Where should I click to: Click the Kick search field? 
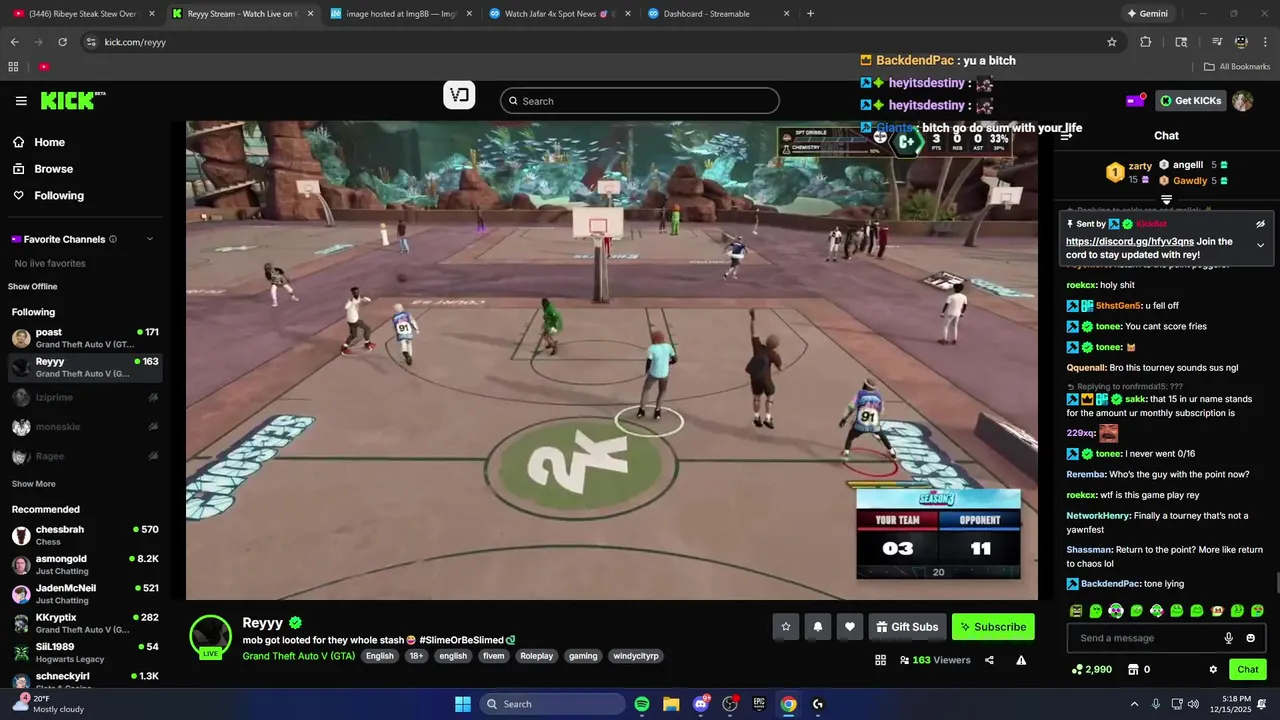tap(640, 101)
